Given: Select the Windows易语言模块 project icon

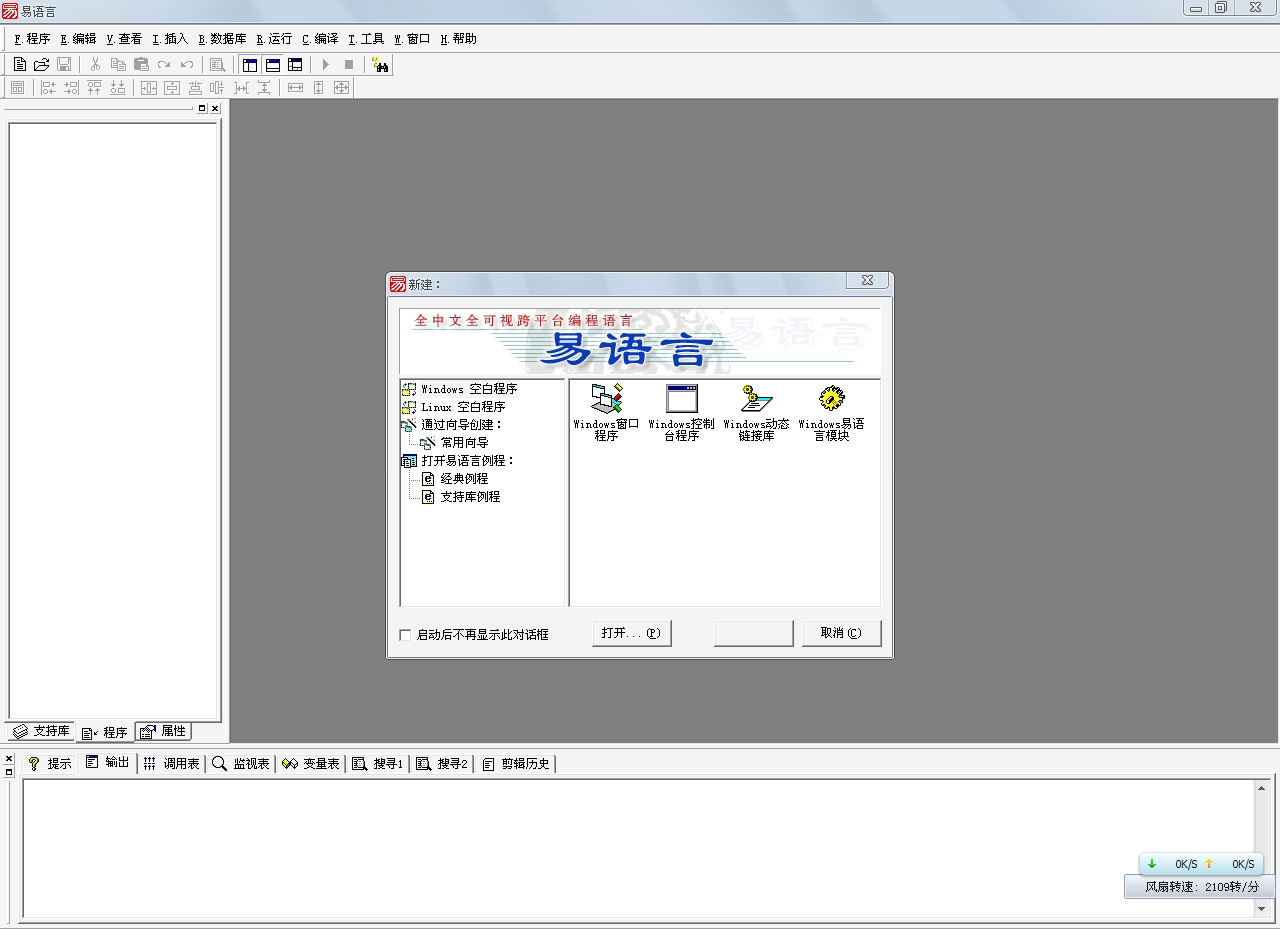Looking at the screenshot, I should coord(831,412).
